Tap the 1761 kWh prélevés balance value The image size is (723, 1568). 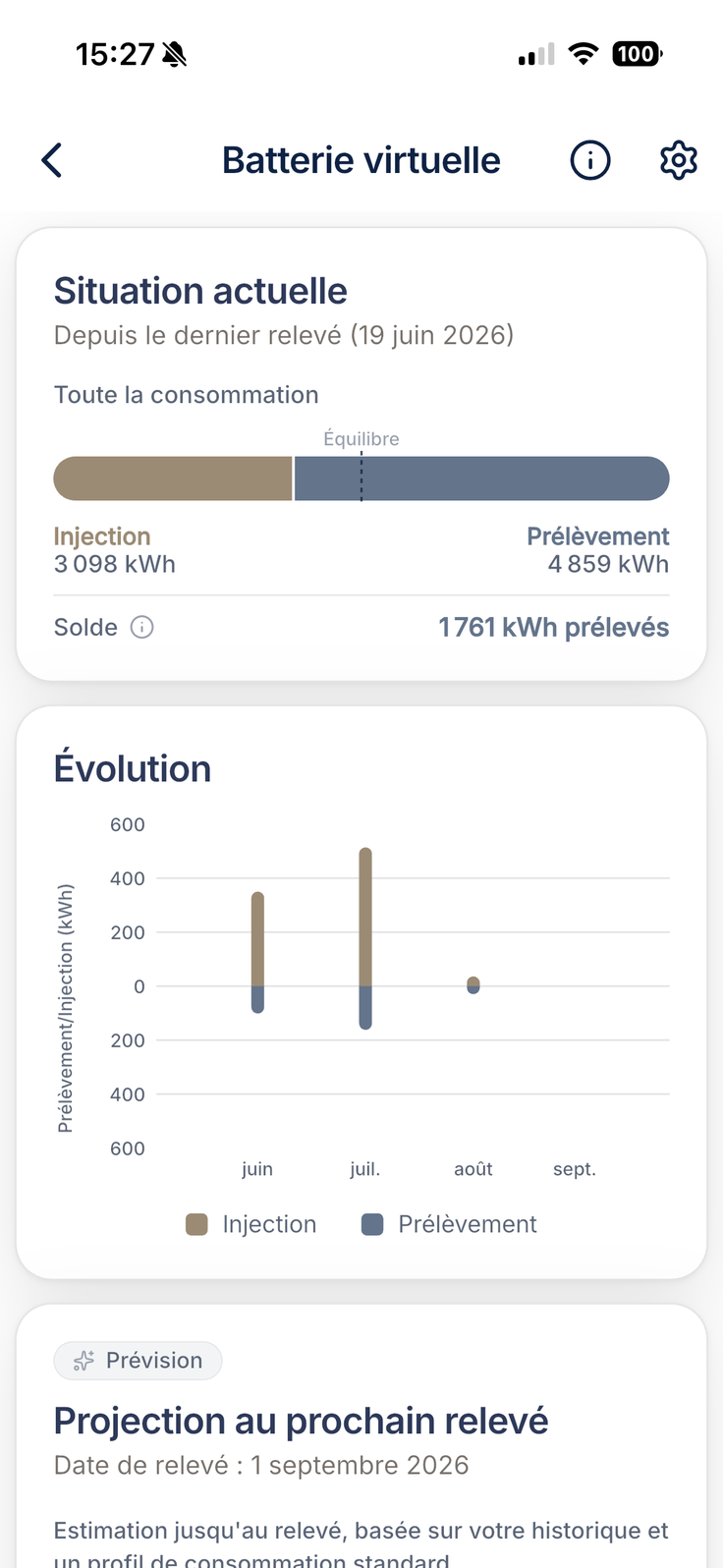pos(553,627)
